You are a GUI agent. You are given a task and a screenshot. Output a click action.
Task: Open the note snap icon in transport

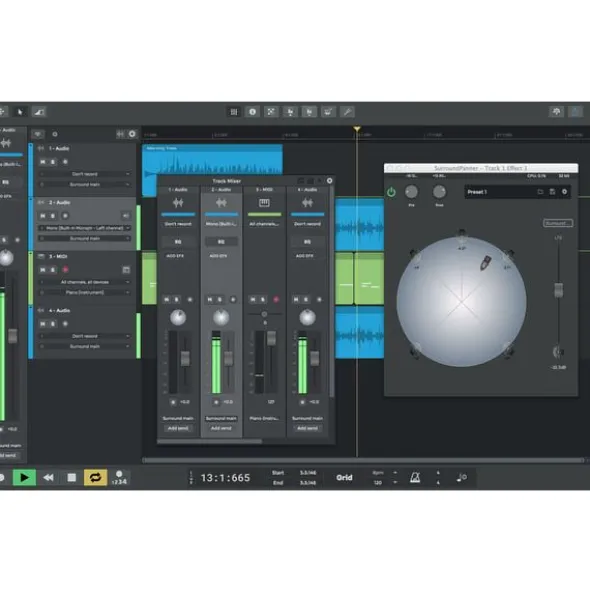click(461, 478)
